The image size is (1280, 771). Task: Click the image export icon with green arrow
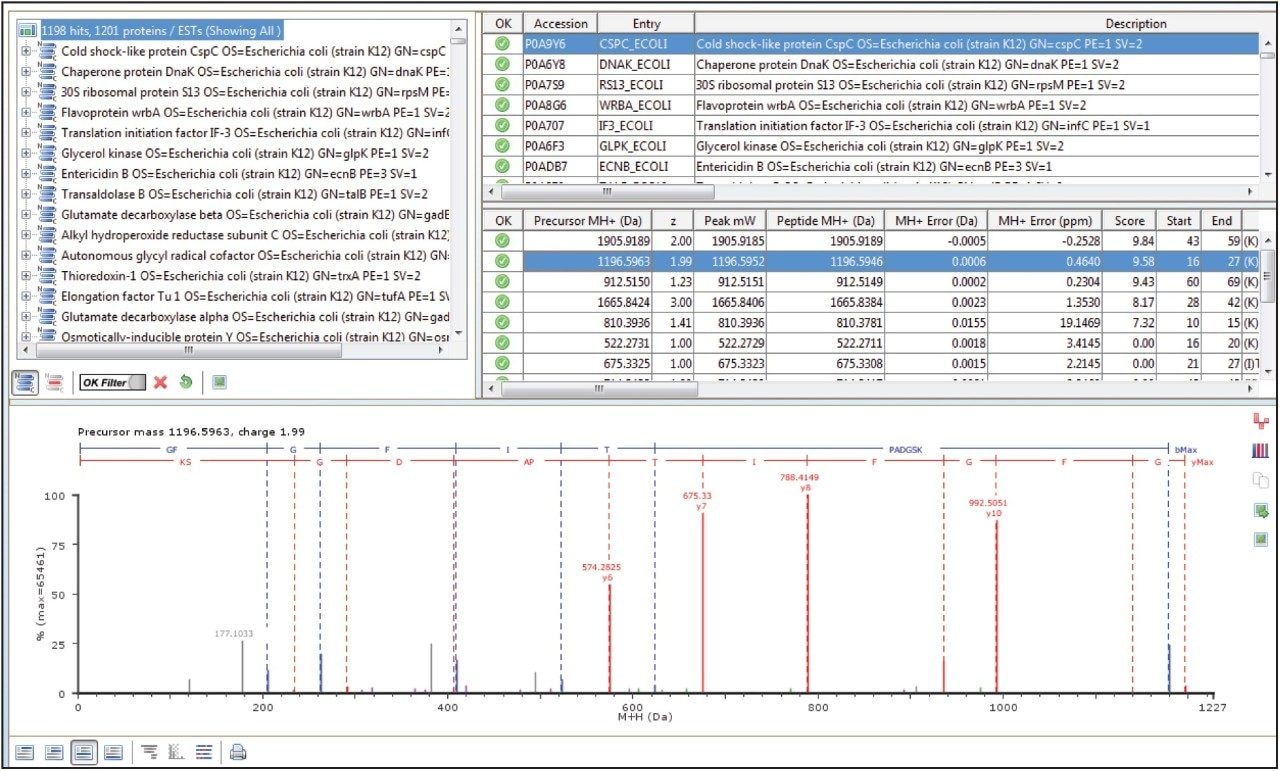tap(1260, 511)
